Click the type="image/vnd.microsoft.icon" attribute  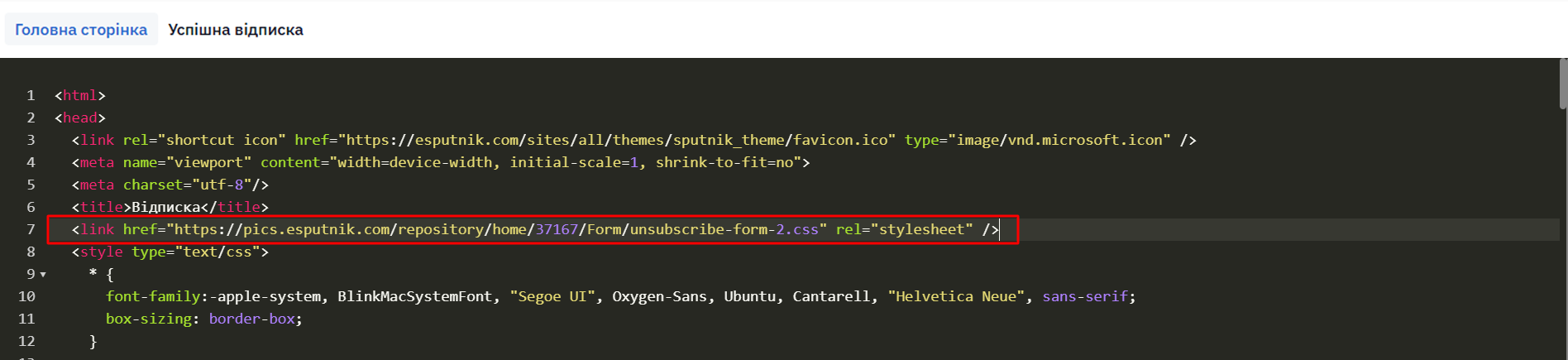[1038, 140]
